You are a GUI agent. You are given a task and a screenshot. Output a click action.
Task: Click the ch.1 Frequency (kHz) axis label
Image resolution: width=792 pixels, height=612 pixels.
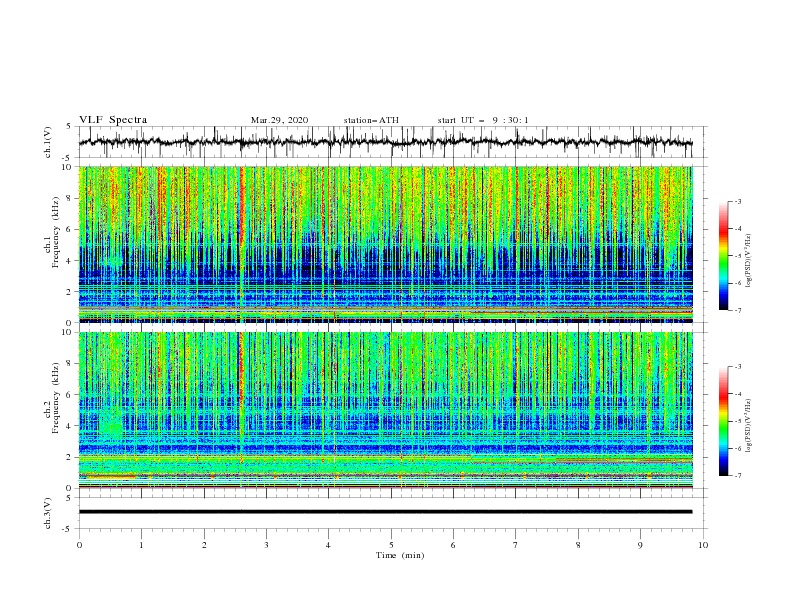point(52,233)
